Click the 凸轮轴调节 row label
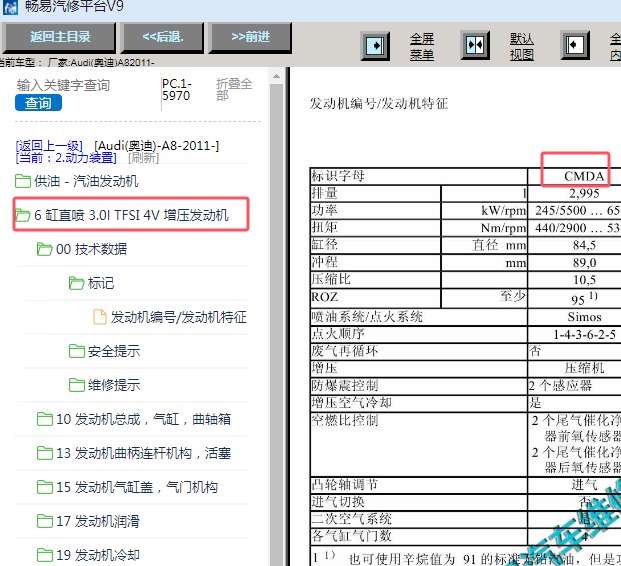 point(345,484)
